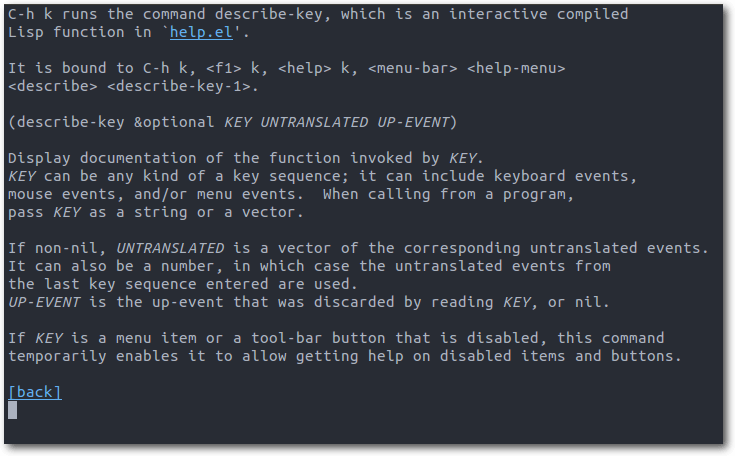Click "nil." ending the UP-EVENT sentence
Viewport: 735px width, 456px height.
coord(592,302)
